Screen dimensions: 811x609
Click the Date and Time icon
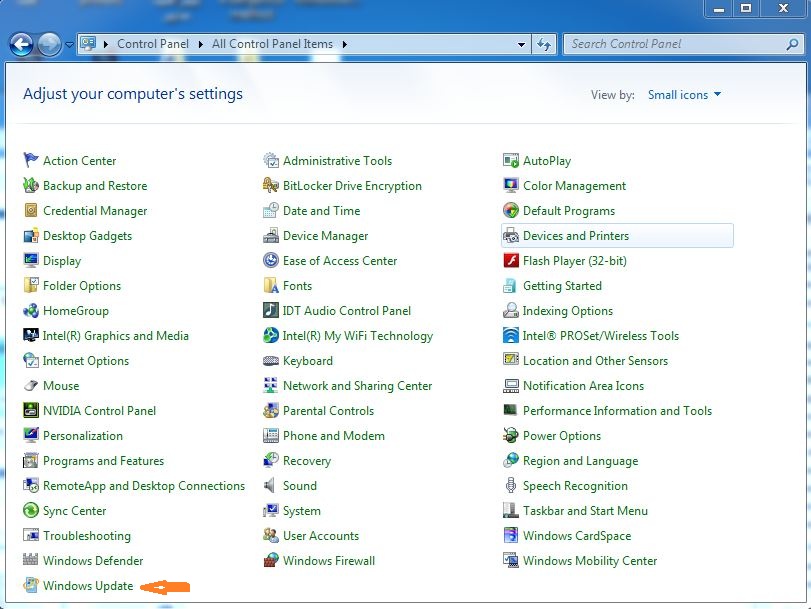[x=271, y=210]
